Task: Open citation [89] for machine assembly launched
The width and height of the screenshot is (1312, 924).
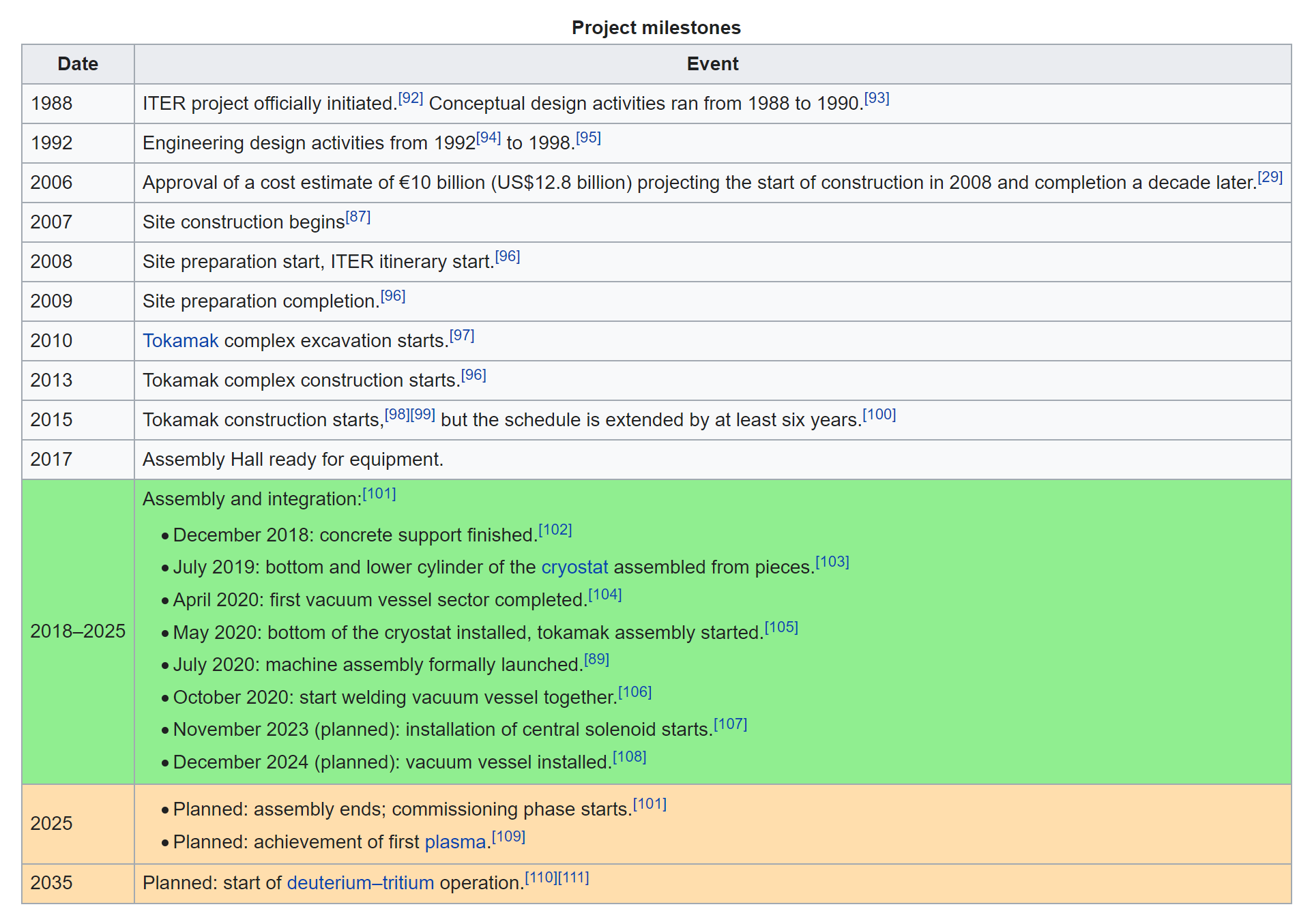Action: (597, 659)
